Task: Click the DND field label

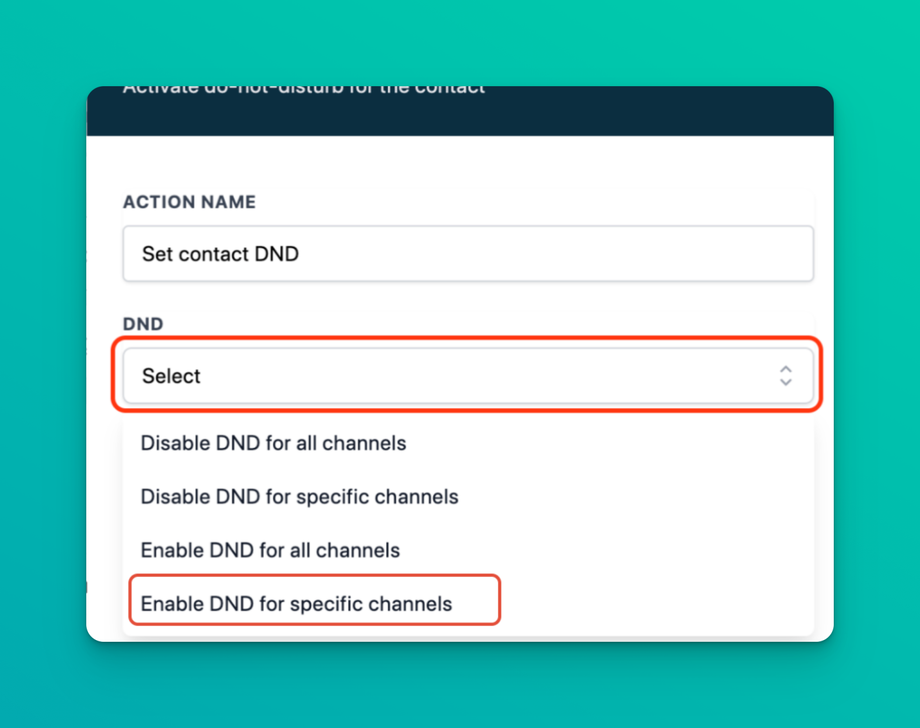Action: click(143, 324)
